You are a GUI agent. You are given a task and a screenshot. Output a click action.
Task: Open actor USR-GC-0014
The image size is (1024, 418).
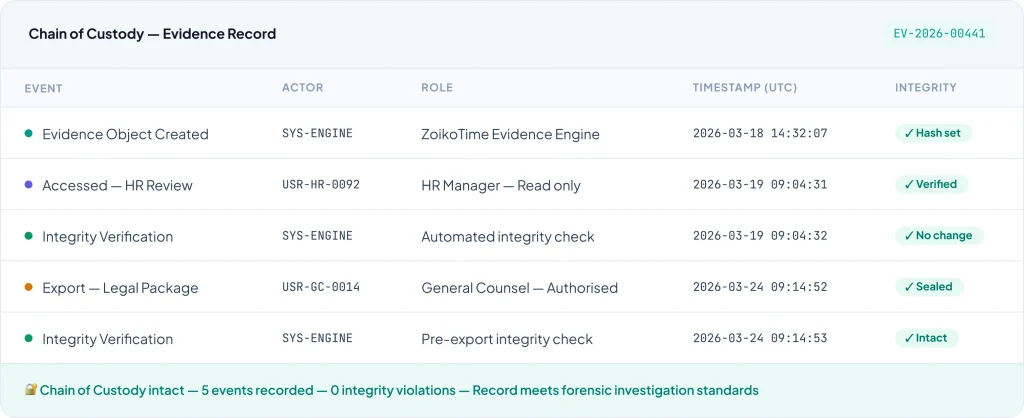320,288
